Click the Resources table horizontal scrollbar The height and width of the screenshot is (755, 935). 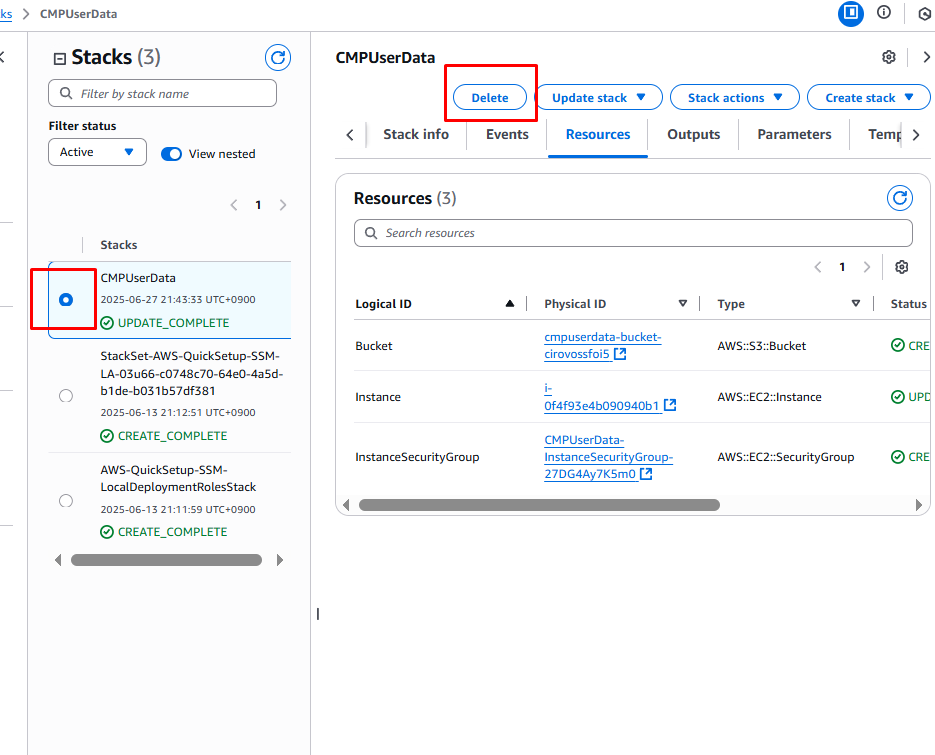tap(539, 505)
